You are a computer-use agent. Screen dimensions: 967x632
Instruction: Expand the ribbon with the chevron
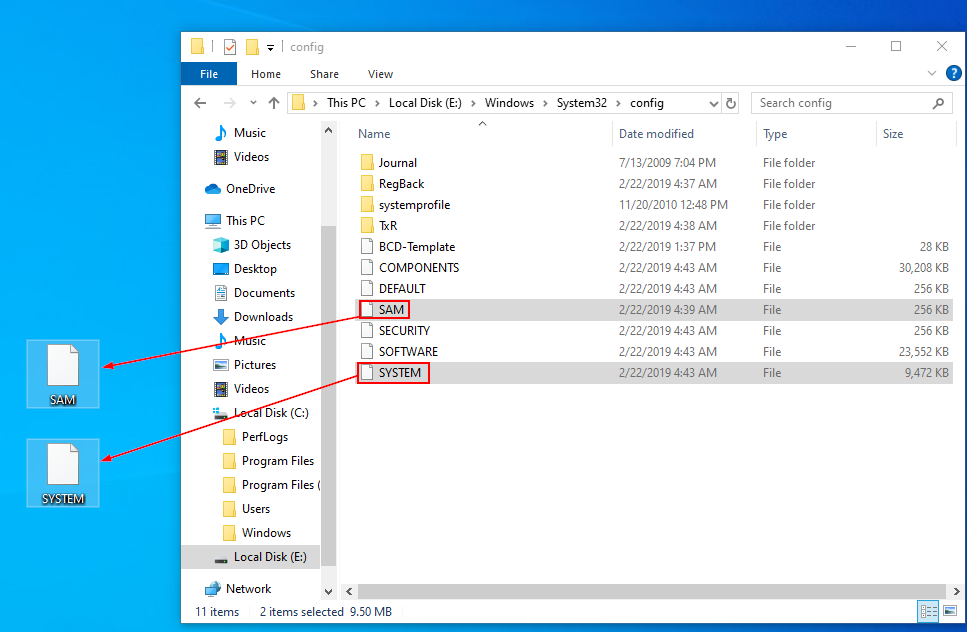coord(931,73)
